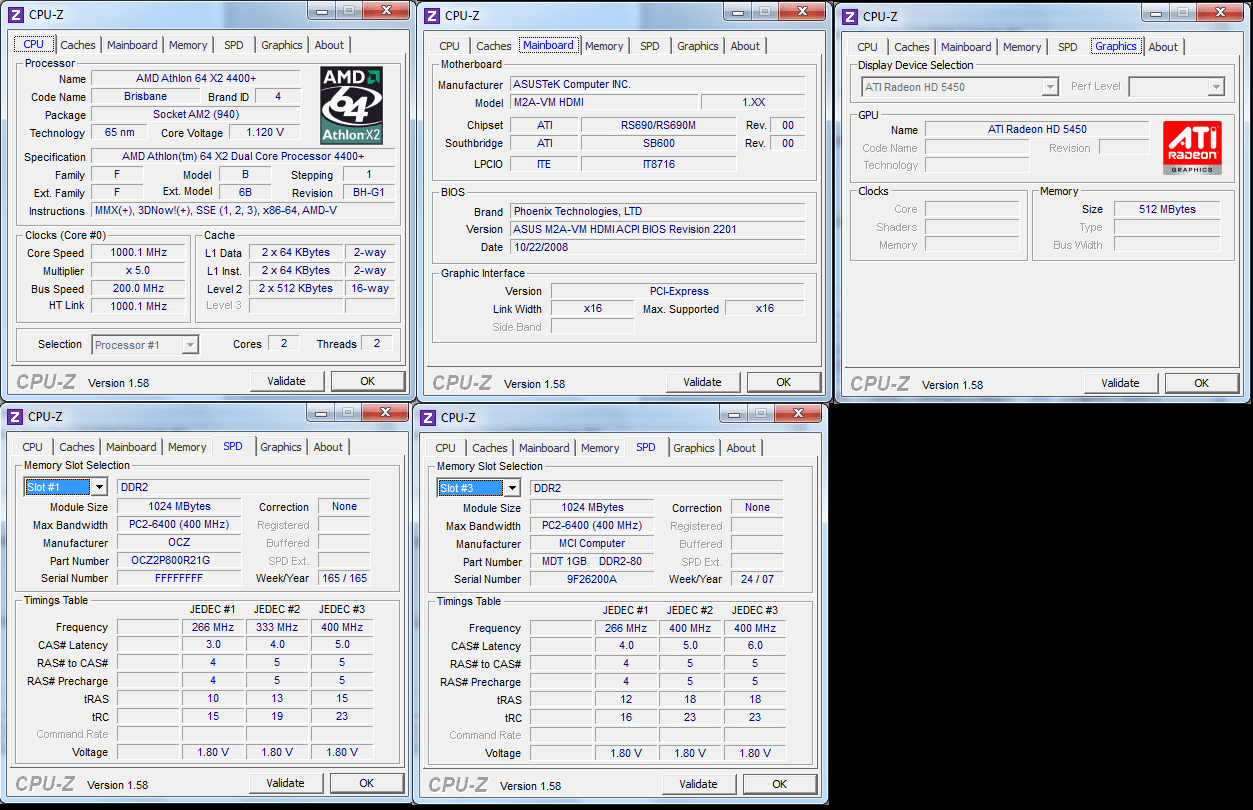Click the Package value Socket AM2 (940)
The width and height of the screenshot is (1253, 810).
coord(196,115)
